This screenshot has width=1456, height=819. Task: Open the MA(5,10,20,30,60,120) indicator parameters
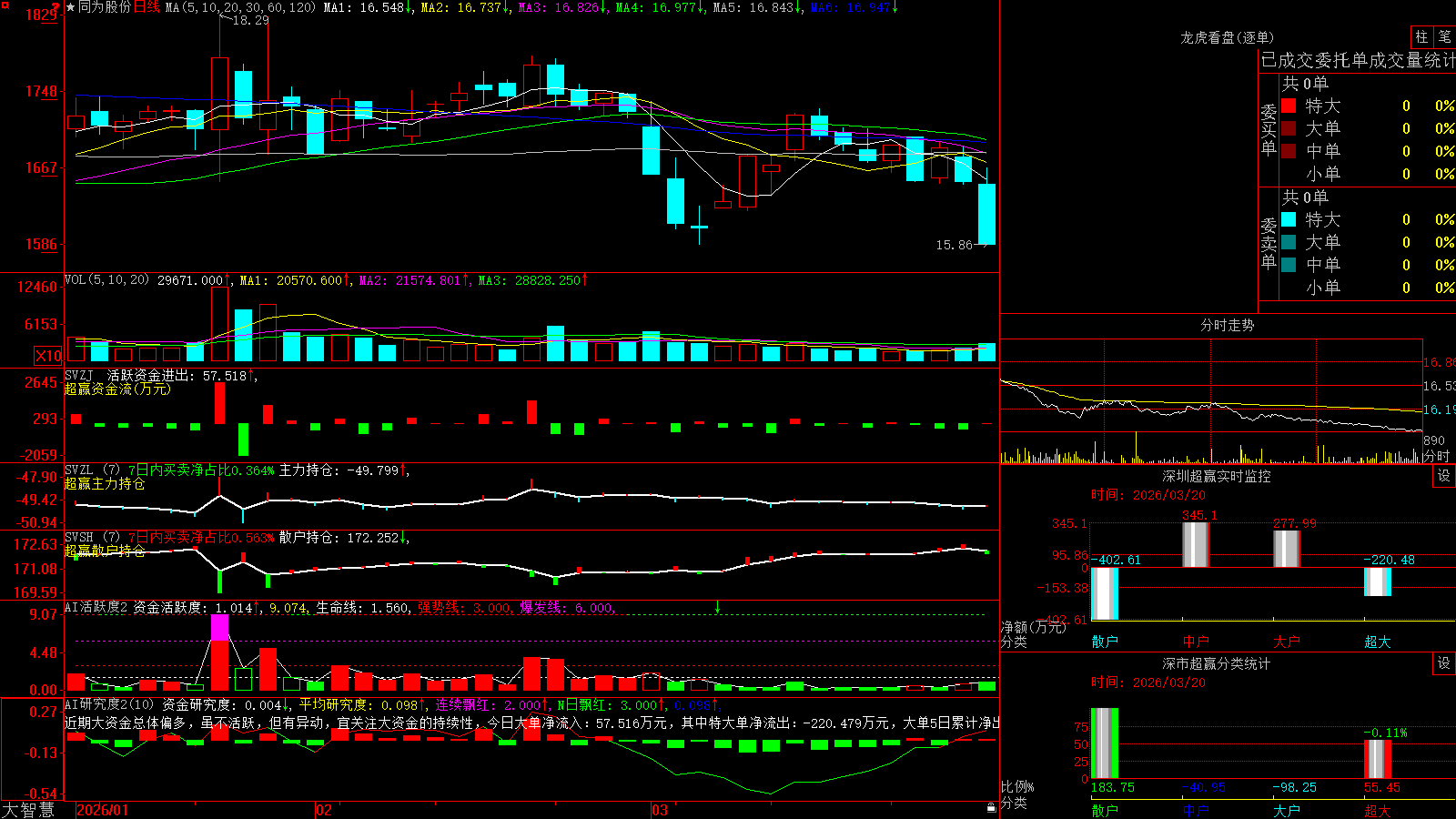[x=240, y=7]
